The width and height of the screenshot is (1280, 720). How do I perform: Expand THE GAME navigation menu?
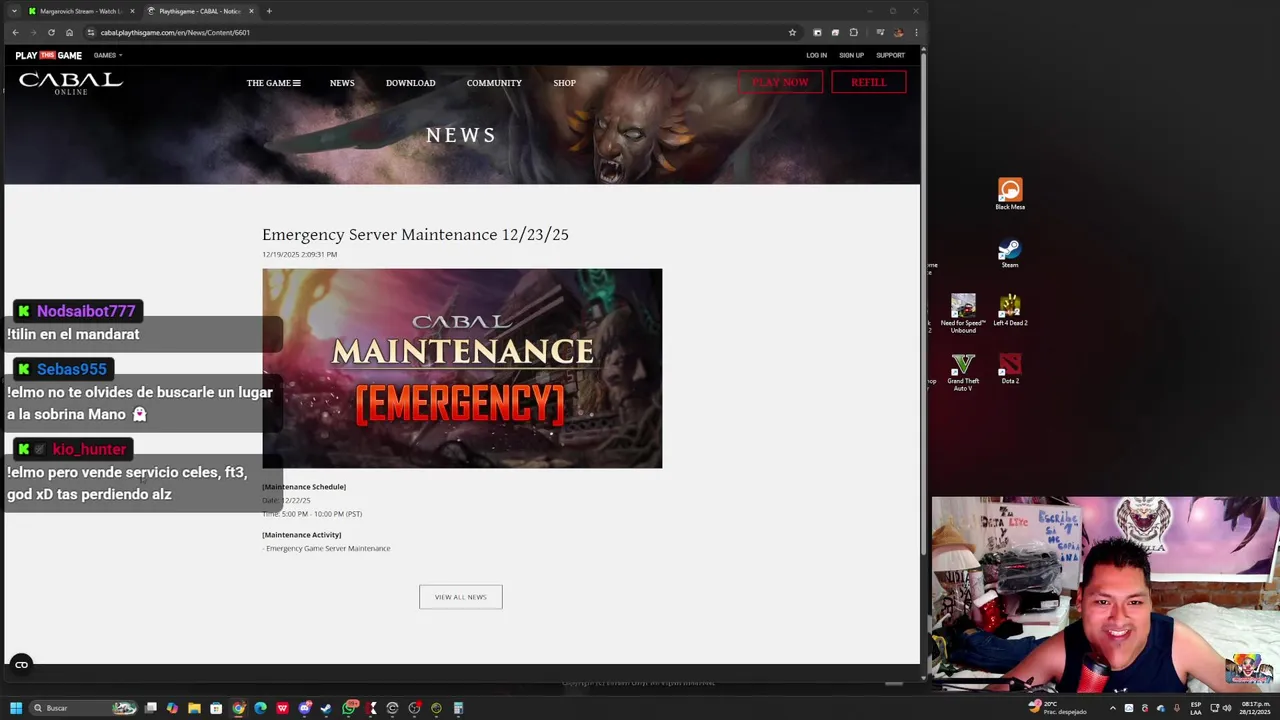(x=273, y=83)
